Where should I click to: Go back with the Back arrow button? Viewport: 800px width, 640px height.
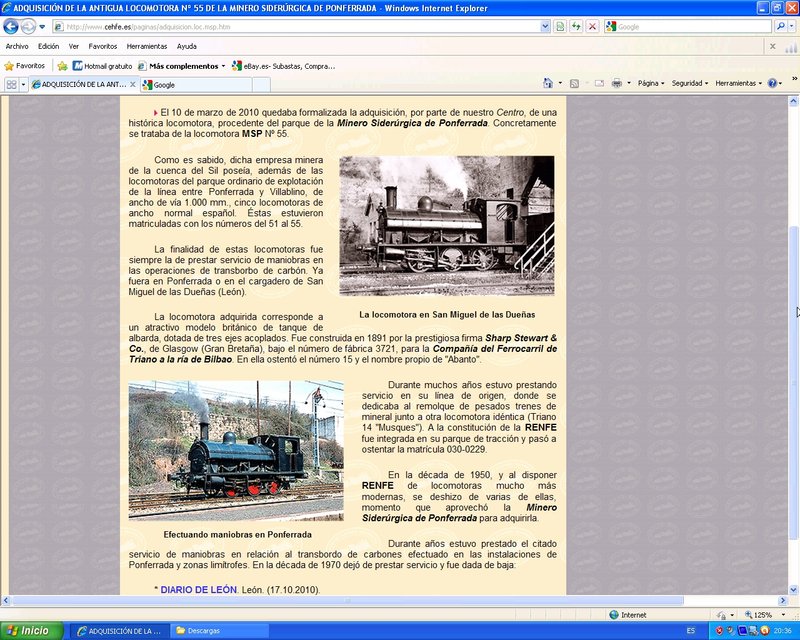pos(11,26)
